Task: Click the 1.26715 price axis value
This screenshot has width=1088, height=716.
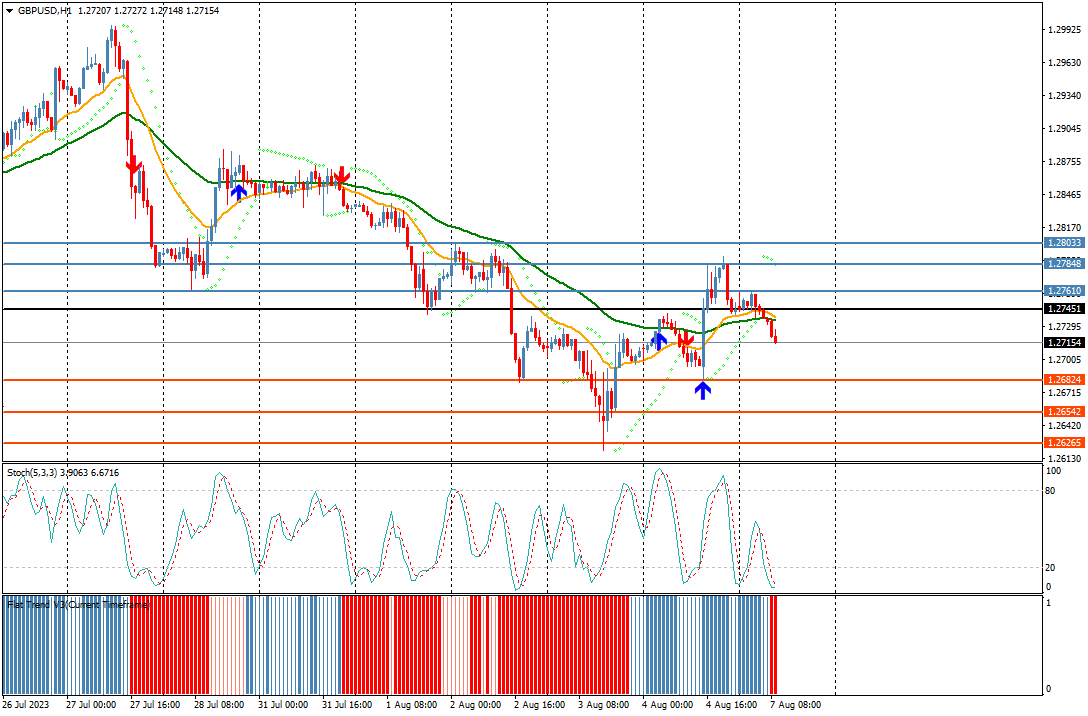Action: pos(1064,393)
